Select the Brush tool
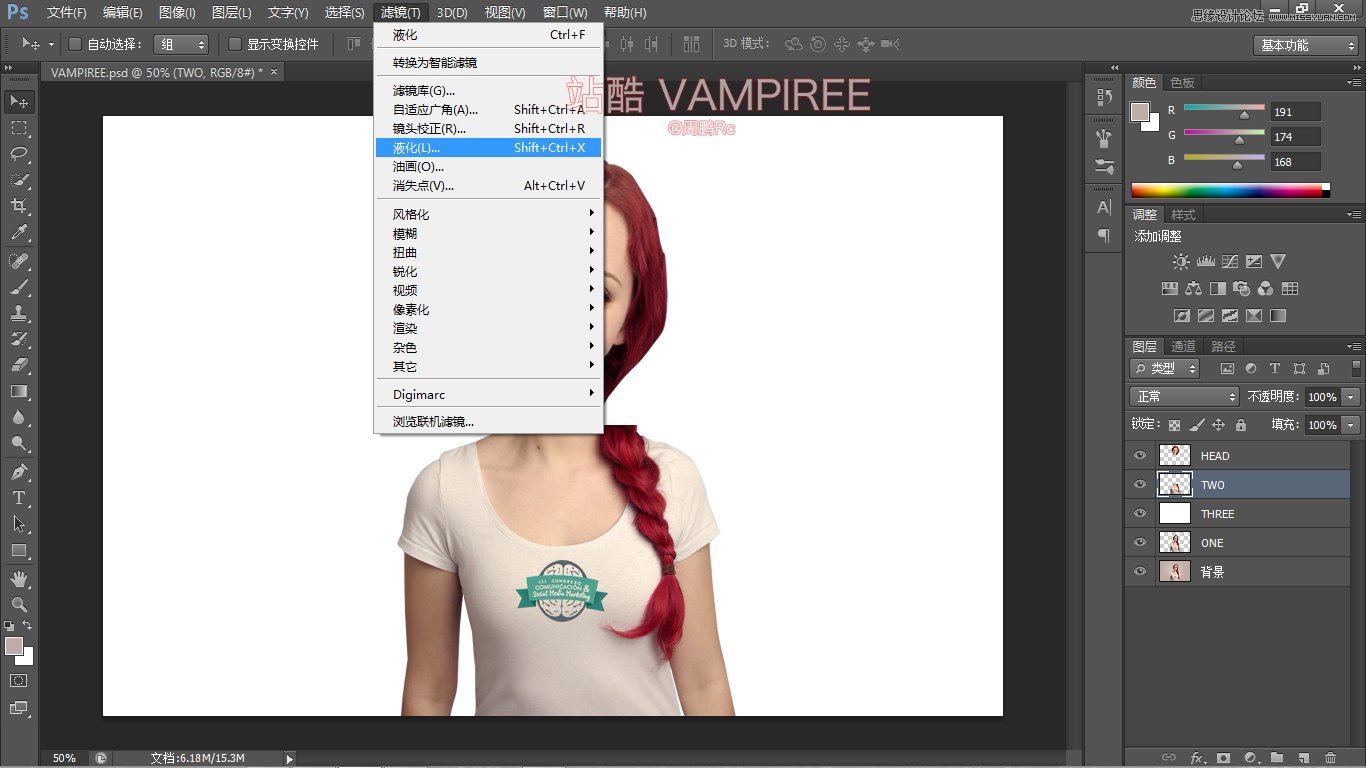This screenshot has height=768, width=1366. click(19, 287)
